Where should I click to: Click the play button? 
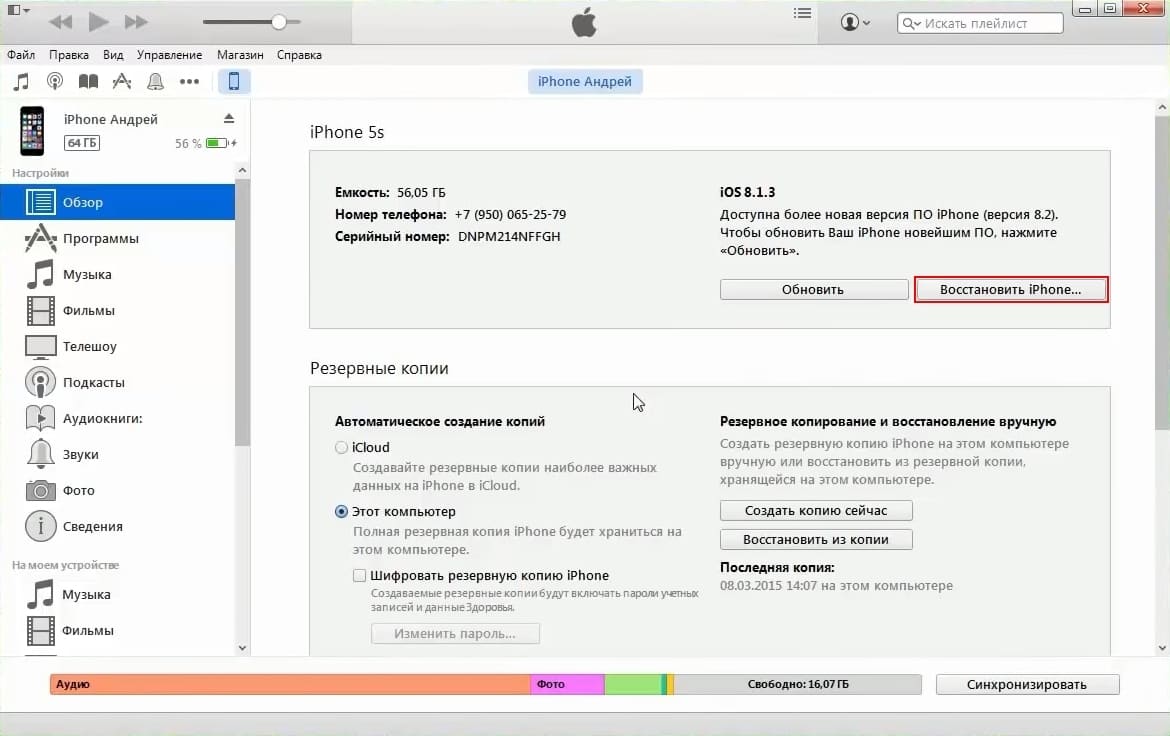pyautogui.click(x=98, y=22)
